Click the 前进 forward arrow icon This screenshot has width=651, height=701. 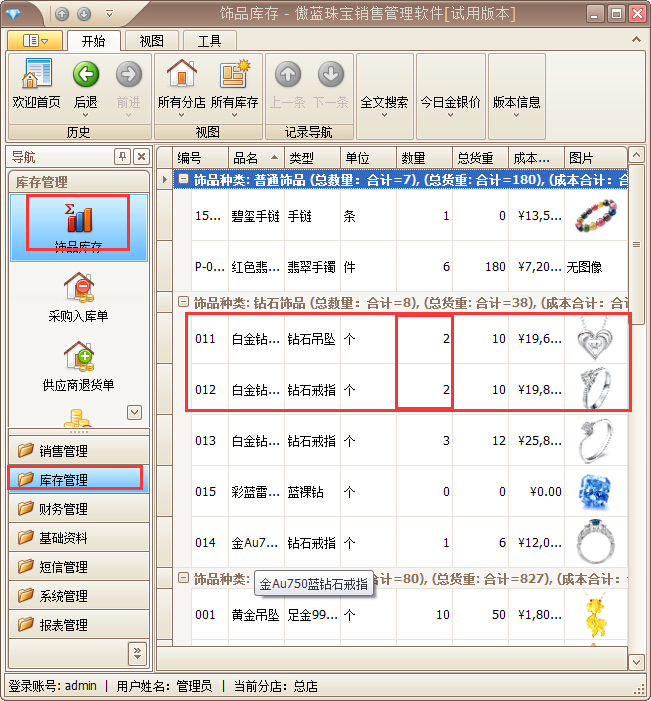click(128, 74)
